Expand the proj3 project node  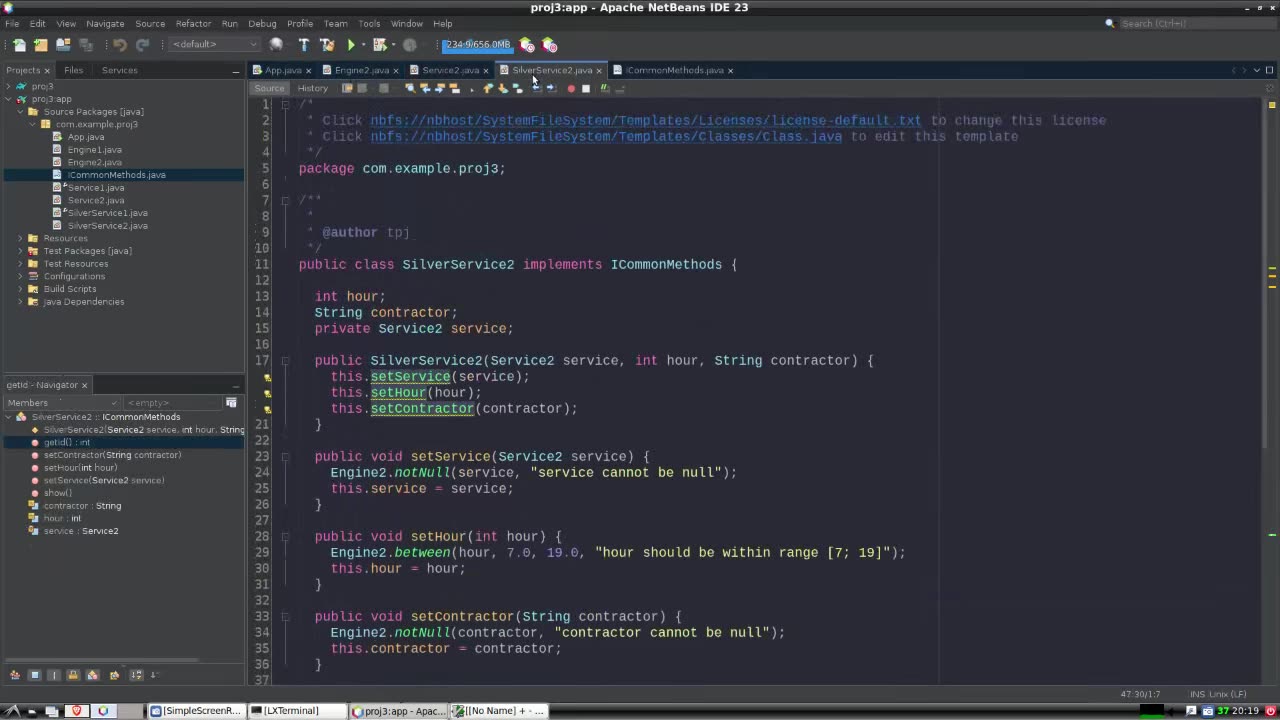pyautogui.click(x=9, y=86)
